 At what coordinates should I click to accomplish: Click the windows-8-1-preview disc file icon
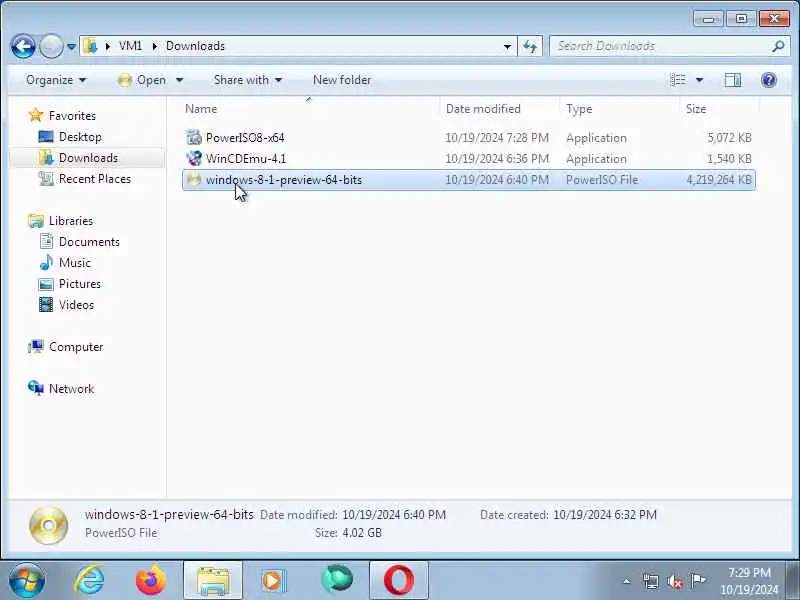click(194, 180)
